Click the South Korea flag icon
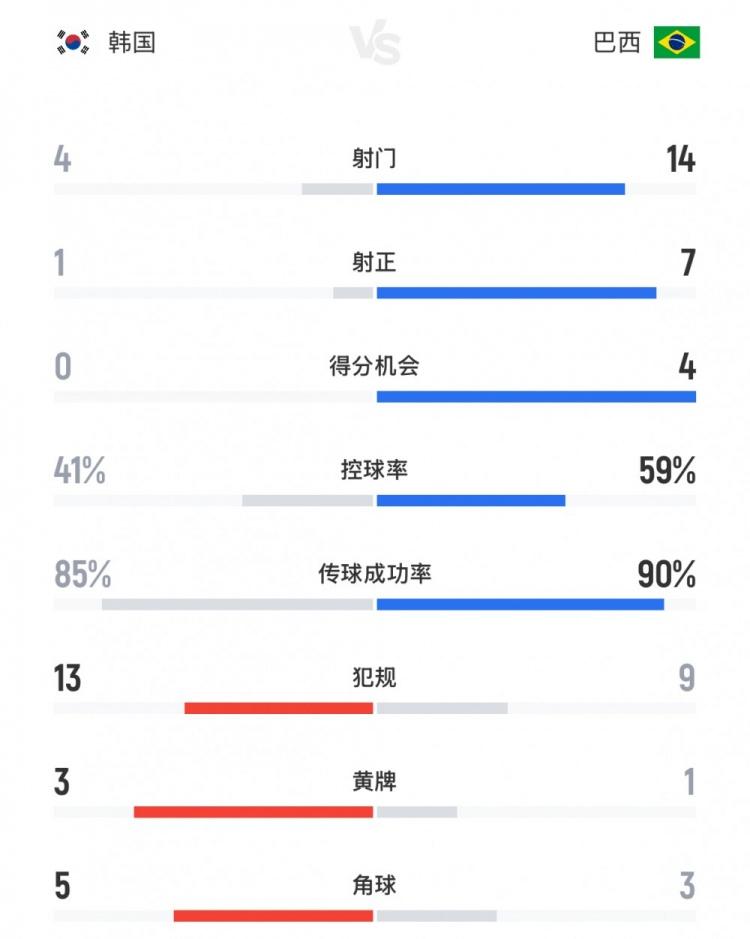Image resolution: width=750 pixels, height=939 pixels. point(73,42)
